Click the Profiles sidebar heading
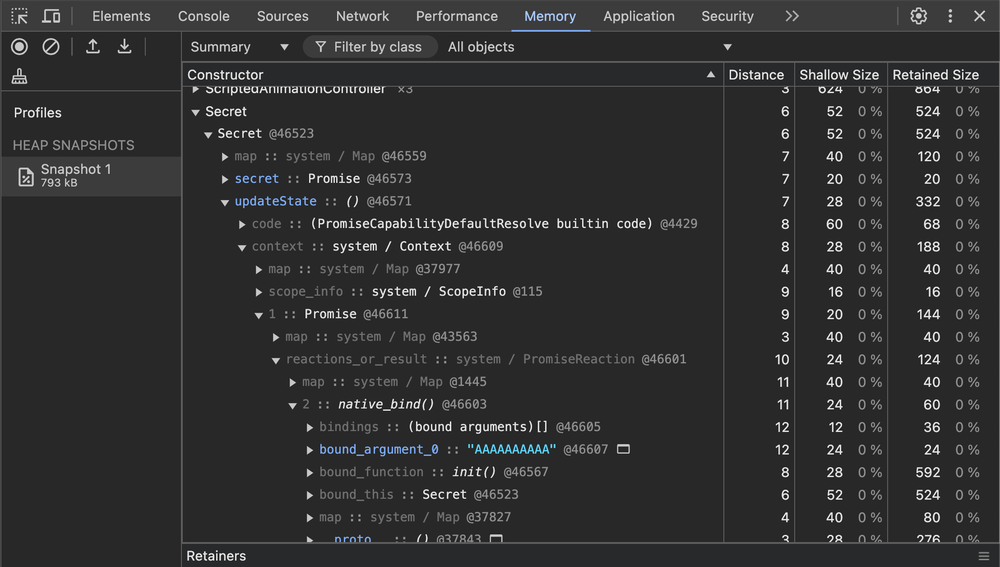 click(38, 113)
